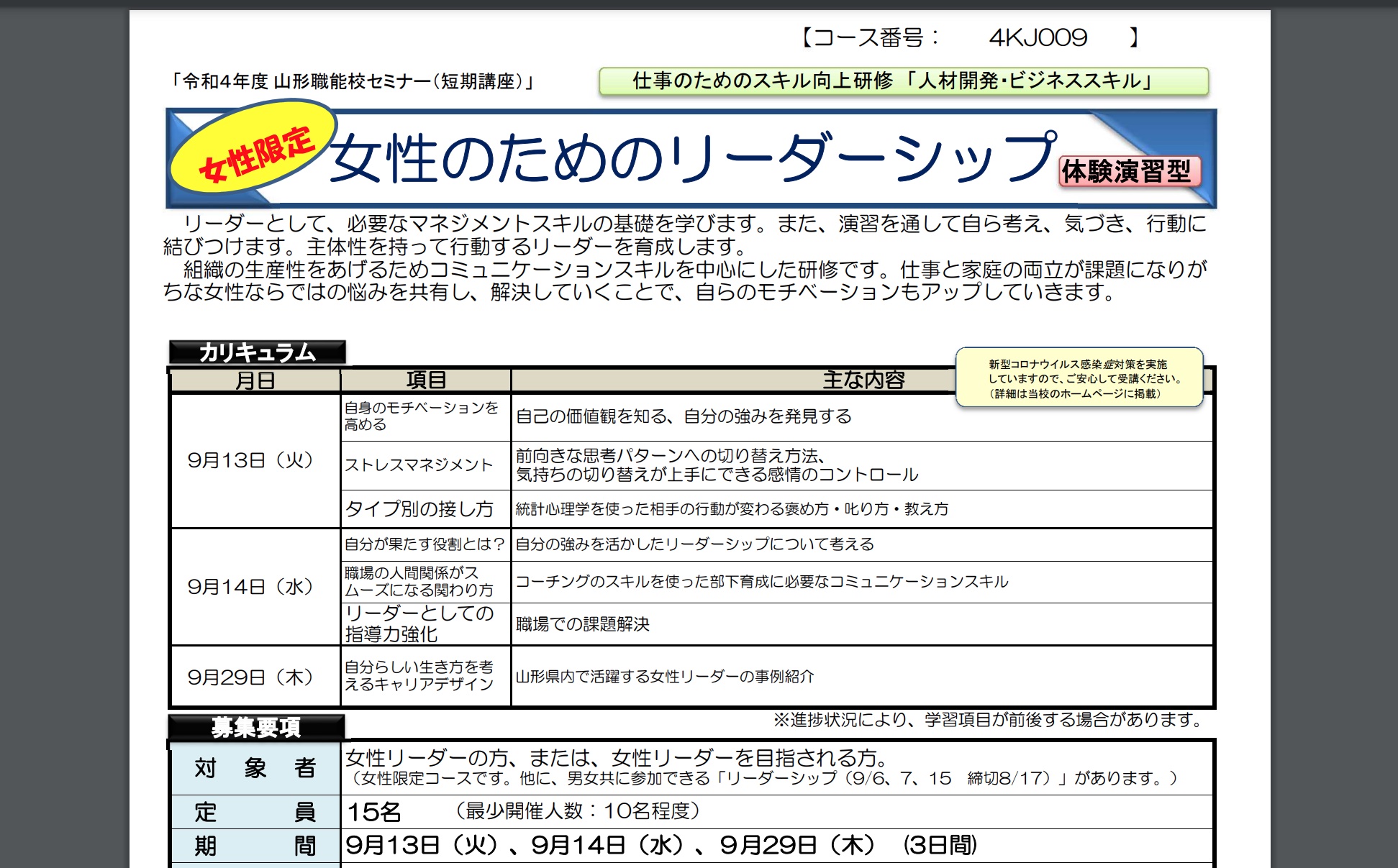The height and width of the screenshot is (868, 1398).
Task: Click the black 募集要項 section header
Action: (x=255, y=727)
